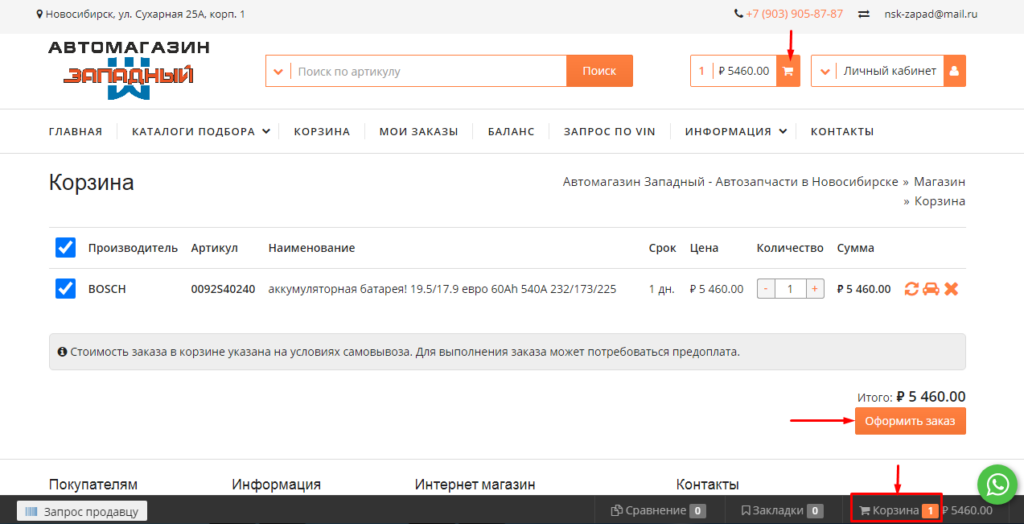
Task: Click the Итого: ₽ 5 460.00 total
Action: pos(911,397)
